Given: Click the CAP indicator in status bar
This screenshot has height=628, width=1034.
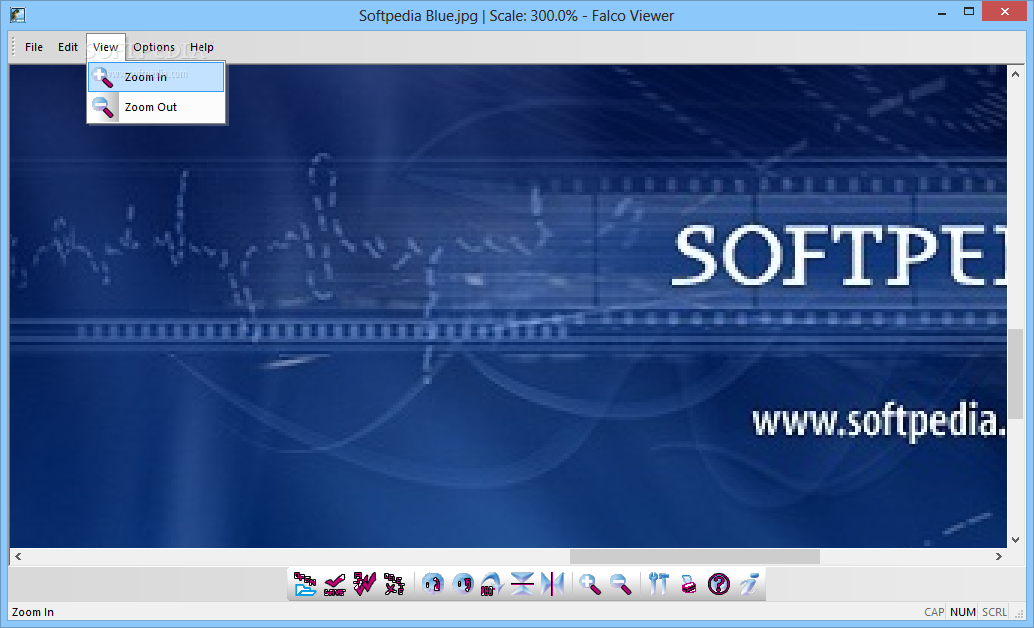Looking at the screenshot, I should [934, 612].
